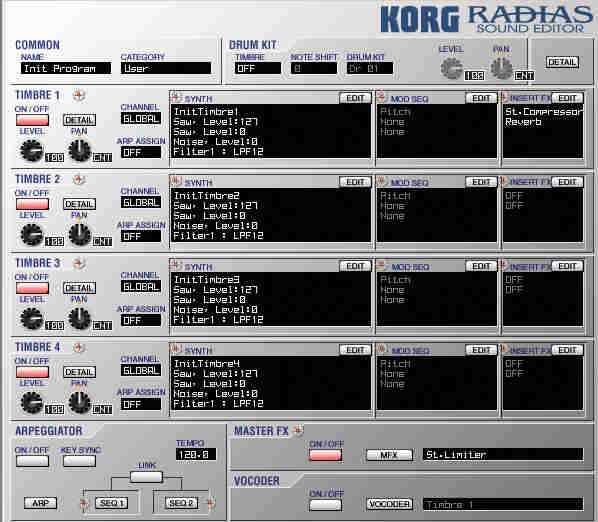The width and height of the screenshot is (598, 522).
Task: Toggle Timbre 1 ON/OFF button
Action: (32, 120)
